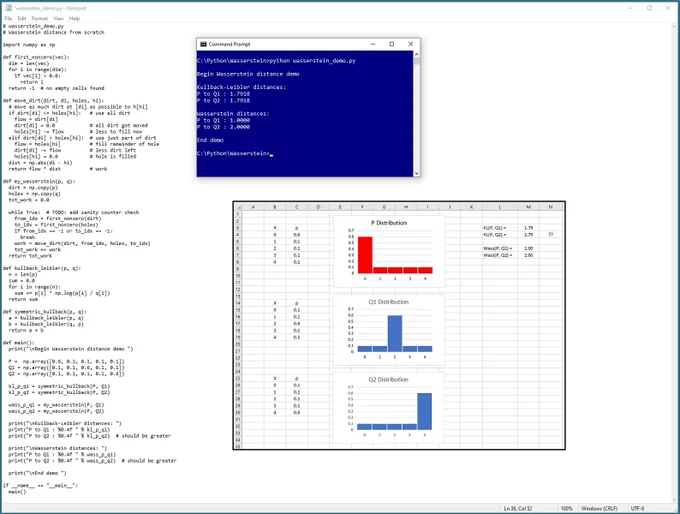680x514 pixels.
Task: Click the 'Wass(P, Q1) =' spreadsheet cell
Action: pyautogui.click(x=498, y=249)
